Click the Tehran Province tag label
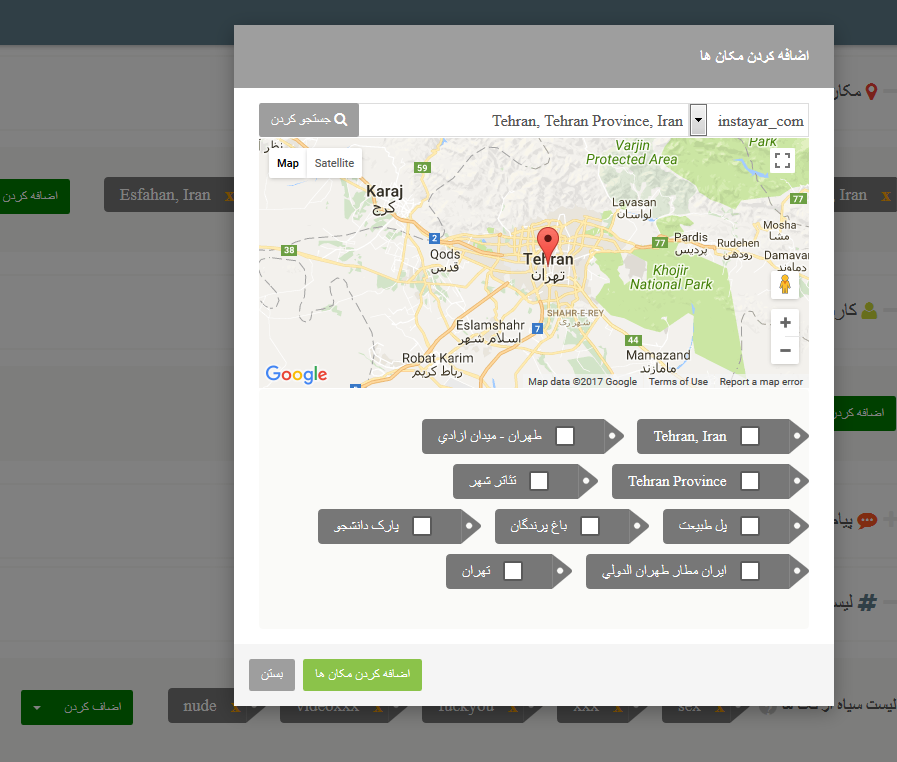The width and height of the screenshot is (897, 762). 677,481
